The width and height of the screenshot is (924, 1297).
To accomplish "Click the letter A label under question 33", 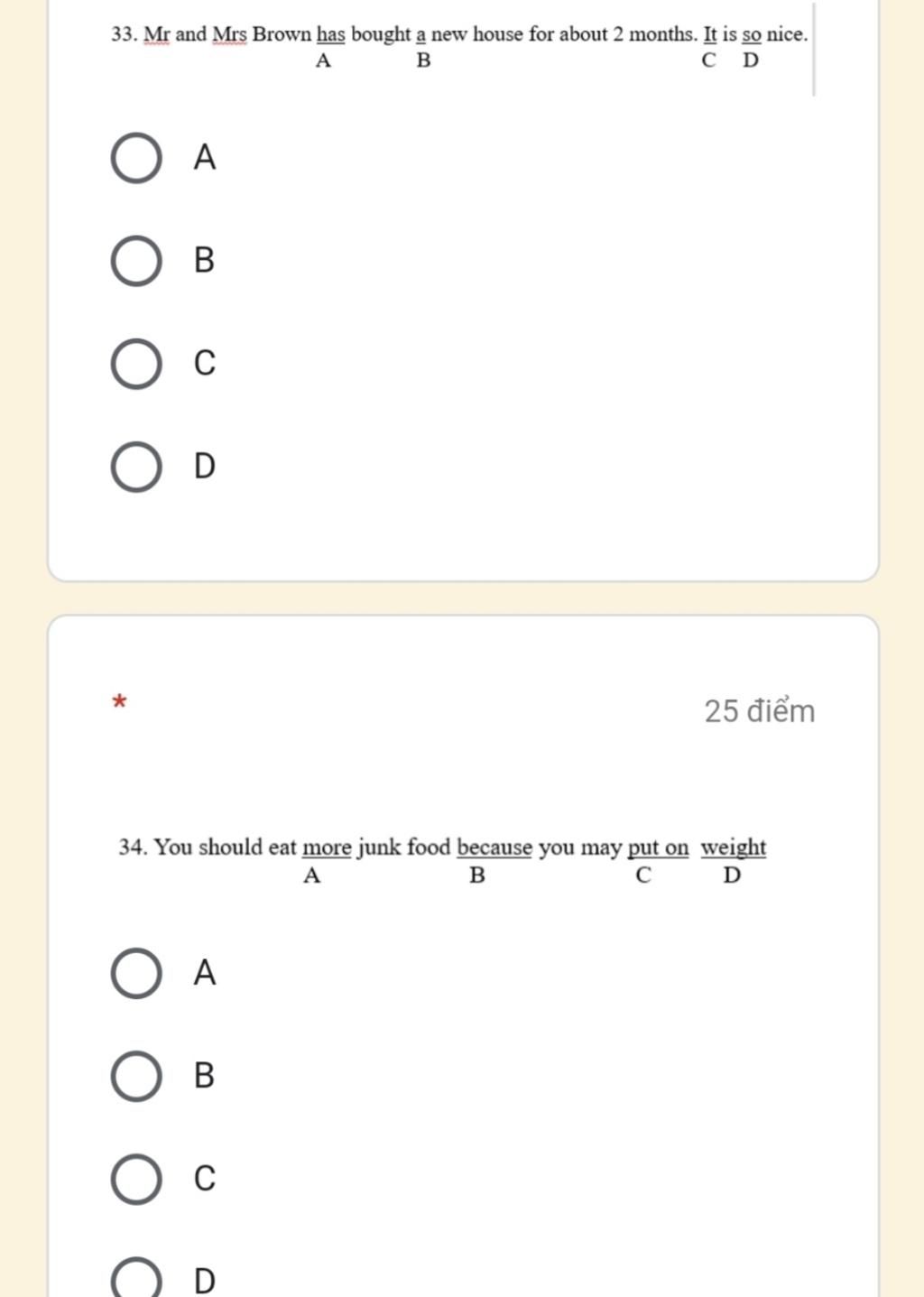I will 205,157.
